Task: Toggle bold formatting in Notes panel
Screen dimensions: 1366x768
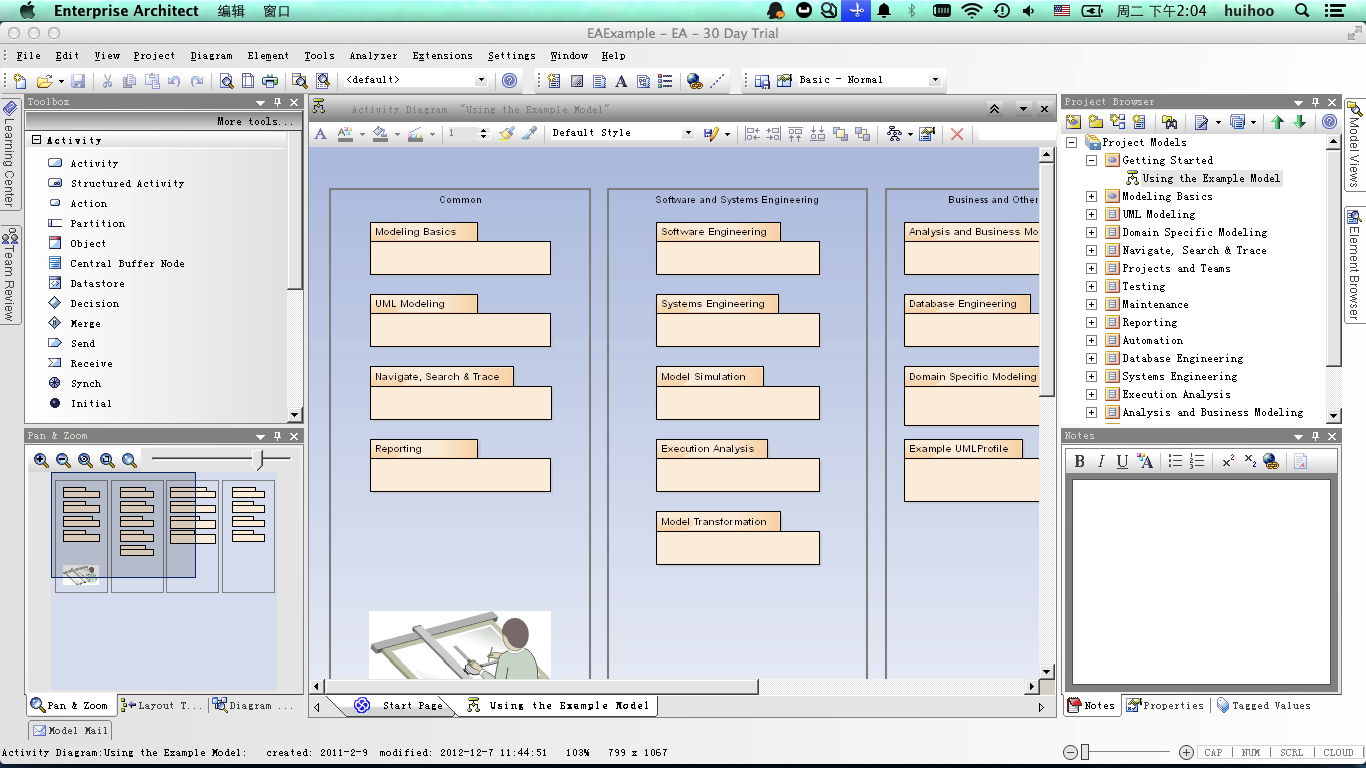Action: (1079, 461)
